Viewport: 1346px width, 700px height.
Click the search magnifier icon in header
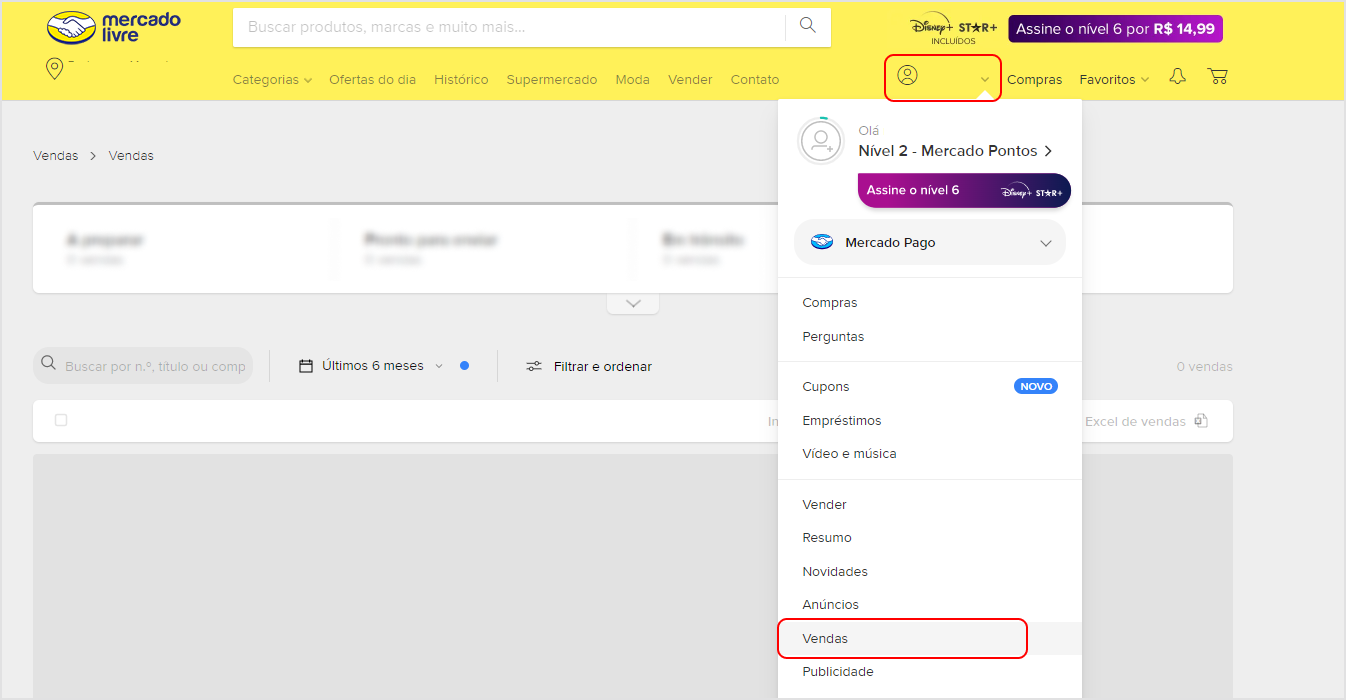[x=808, y=26]
